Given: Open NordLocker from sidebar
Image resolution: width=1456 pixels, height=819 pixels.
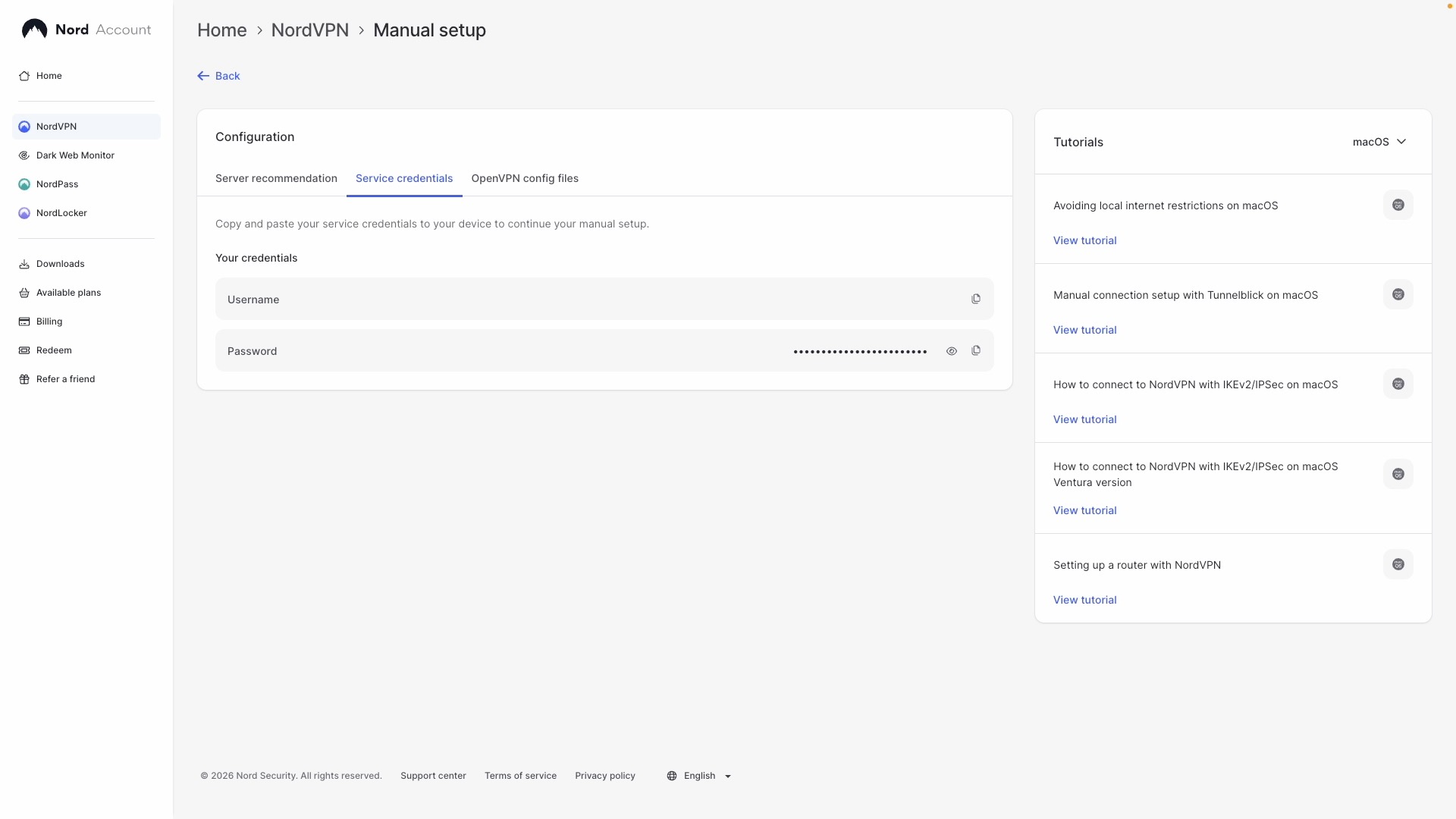Looking at the screenshot, I should pos(61,213).
